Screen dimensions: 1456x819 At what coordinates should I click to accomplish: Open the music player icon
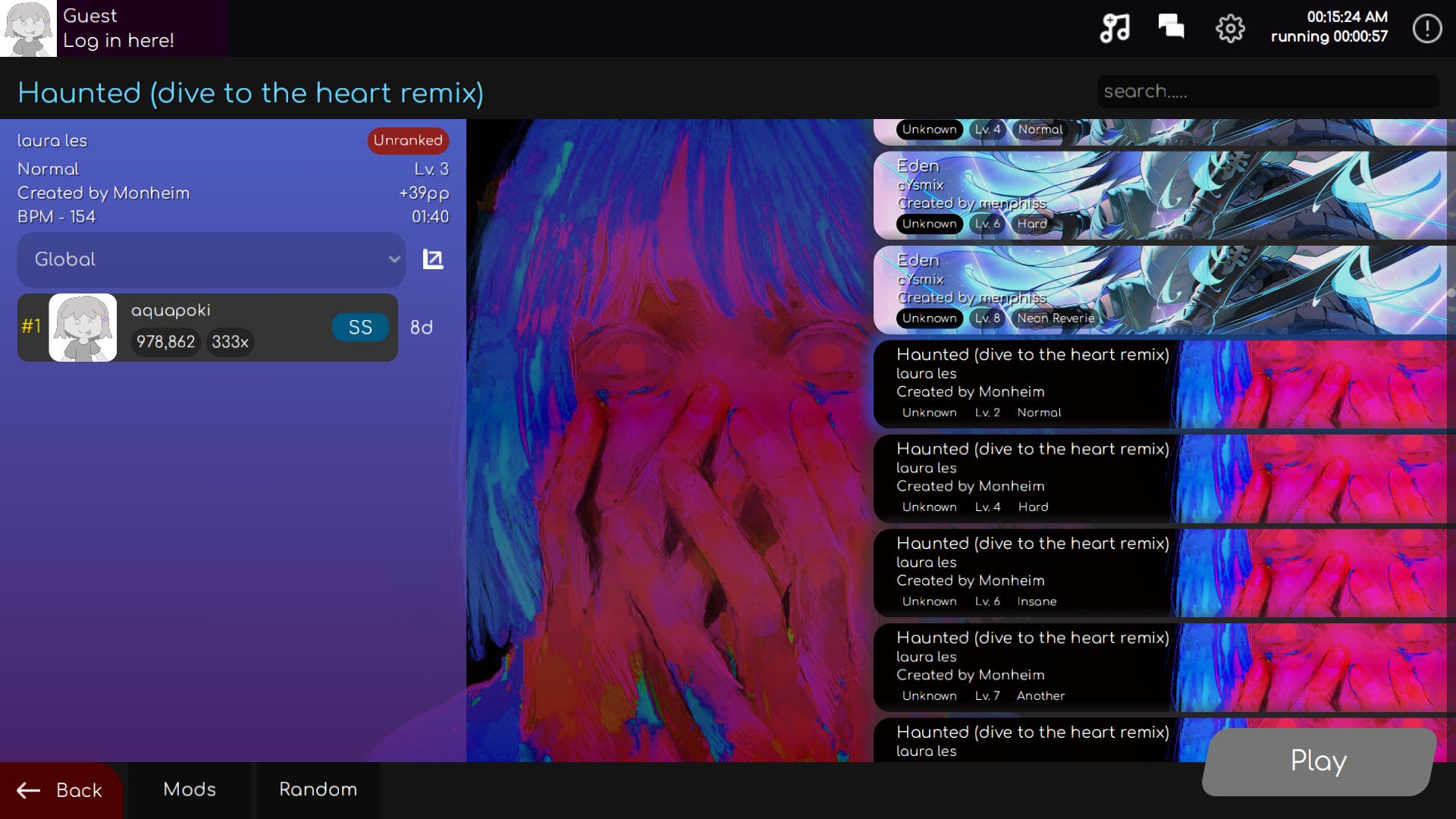click(x=1115, y=28)
